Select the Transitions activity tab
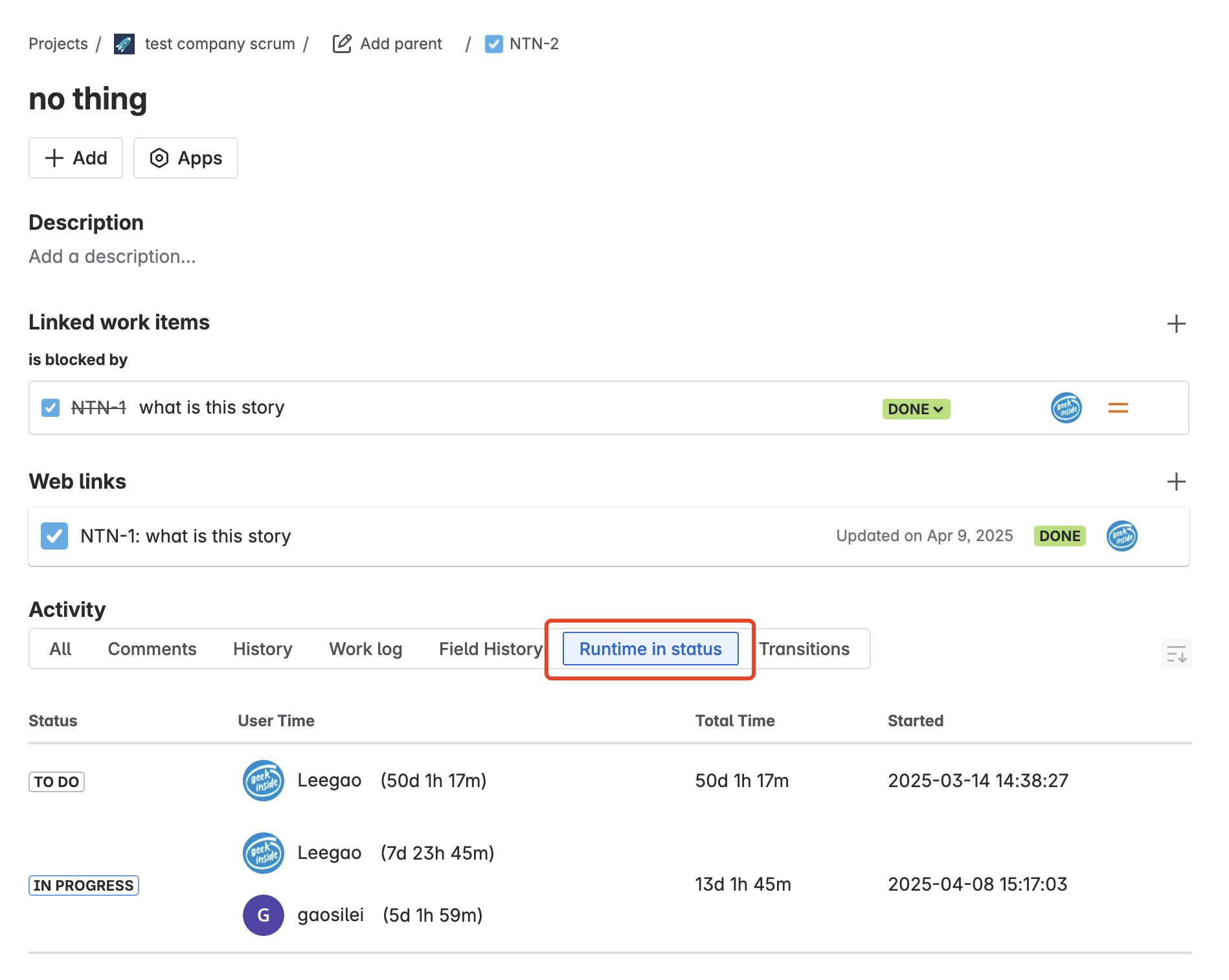 tap(804, 649)
